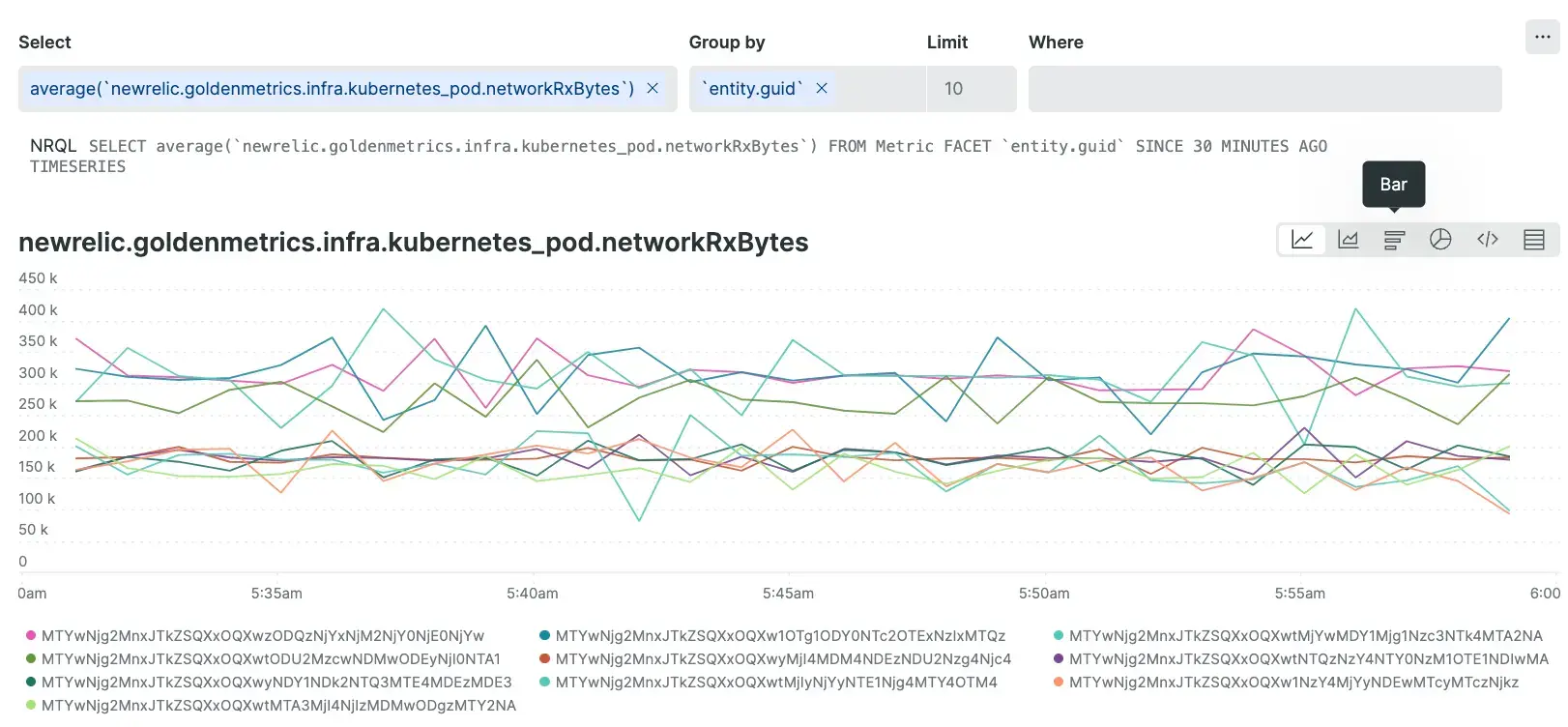This screenshot has width=1568, height=727.
Task: Switch to the pie chart view
Action: 1440,240
